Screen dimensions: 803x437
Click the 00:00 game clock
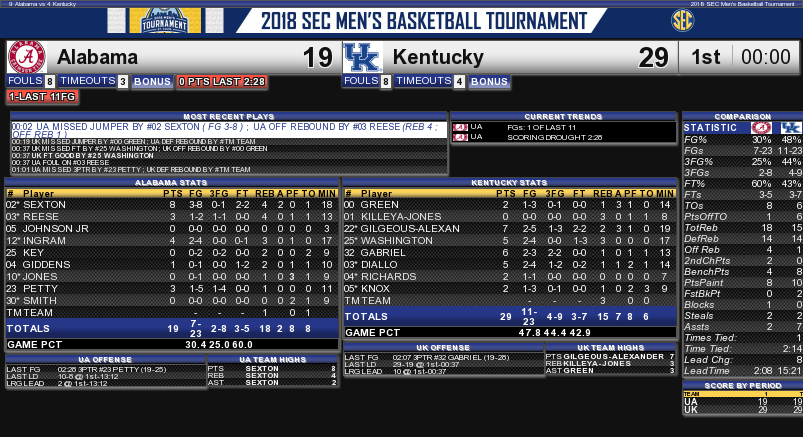point(766,57)
